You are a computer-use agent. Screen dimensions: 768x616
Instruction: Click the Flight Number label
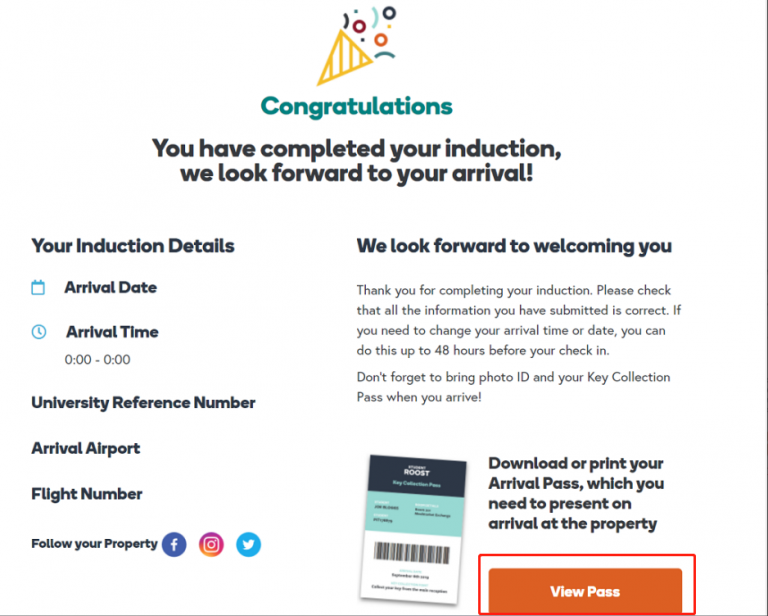[x=87, y=494]
